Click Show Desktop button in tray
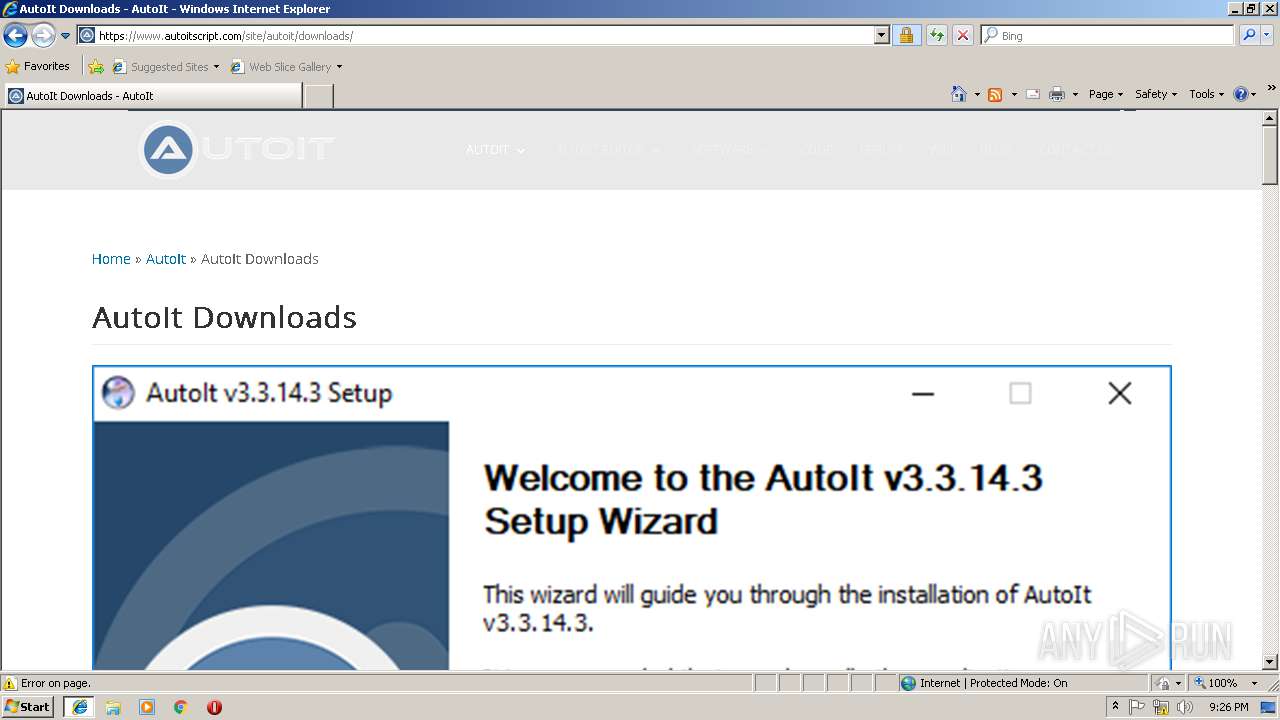Viewport: 1280px width, 720px height. point(1269,707)
